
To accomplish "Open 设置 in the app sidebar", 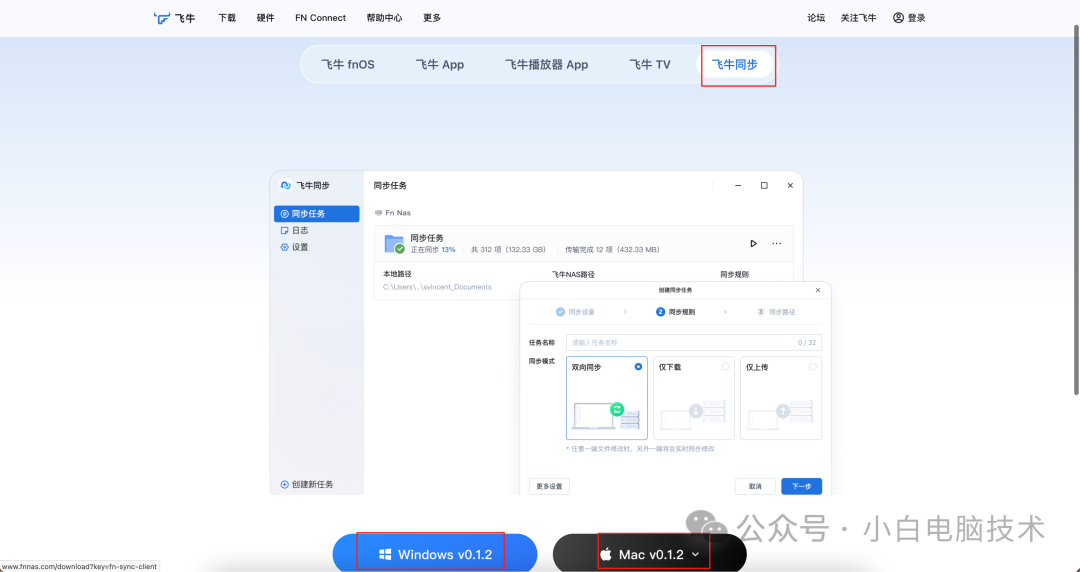I will tap(295, 247).
